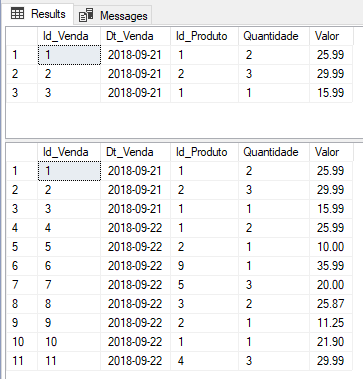Viewport: 363px width, 379px height.
Task: Click the cell with value 35.99
Action: tap(331, 266)
